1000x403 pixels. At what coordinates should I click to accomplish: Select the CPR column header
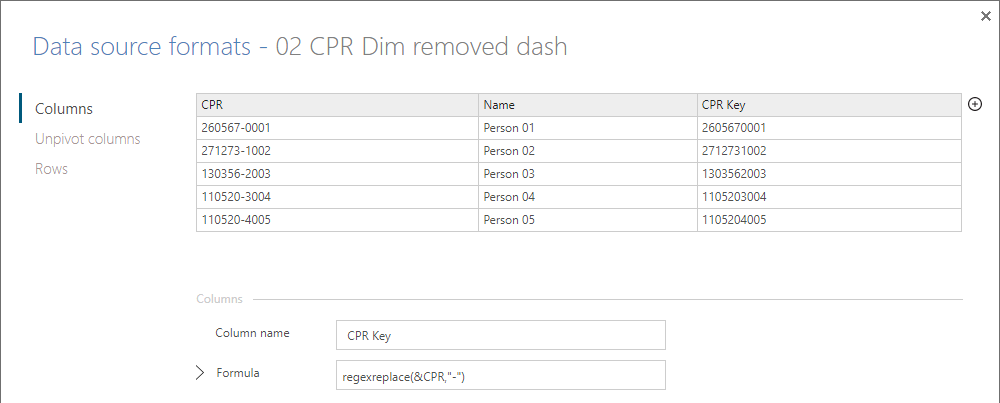(x=337, y=105)
